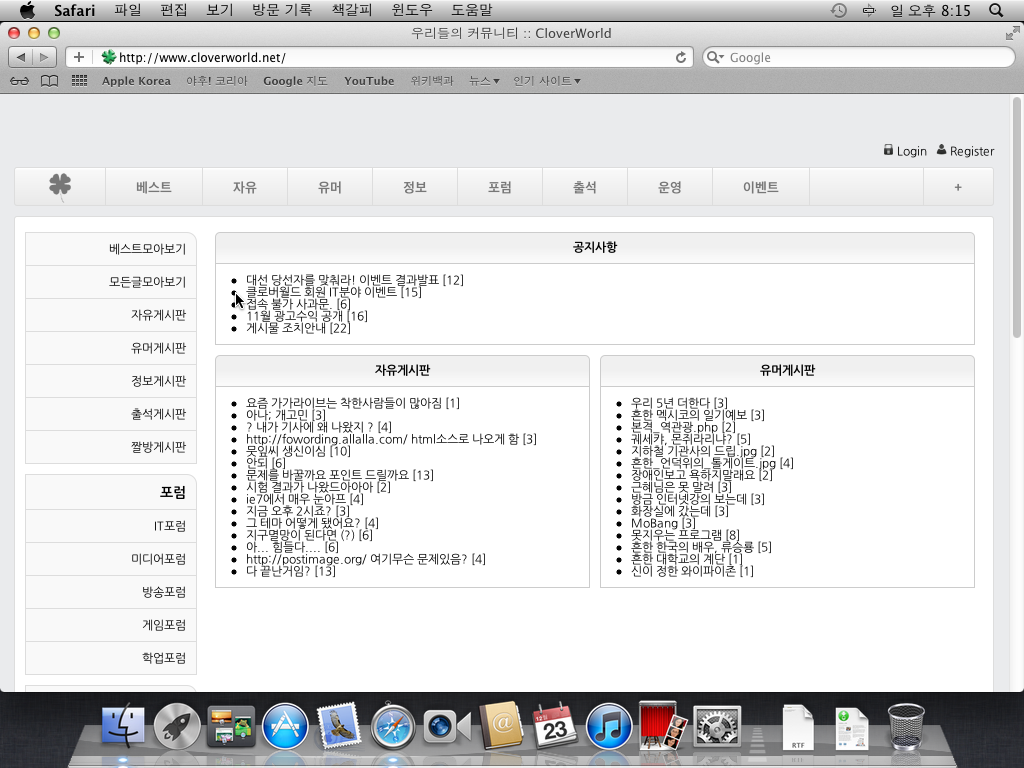Open the Reading List glasses icon
Screen dimensions: 1024x768
tap(19, 81)
